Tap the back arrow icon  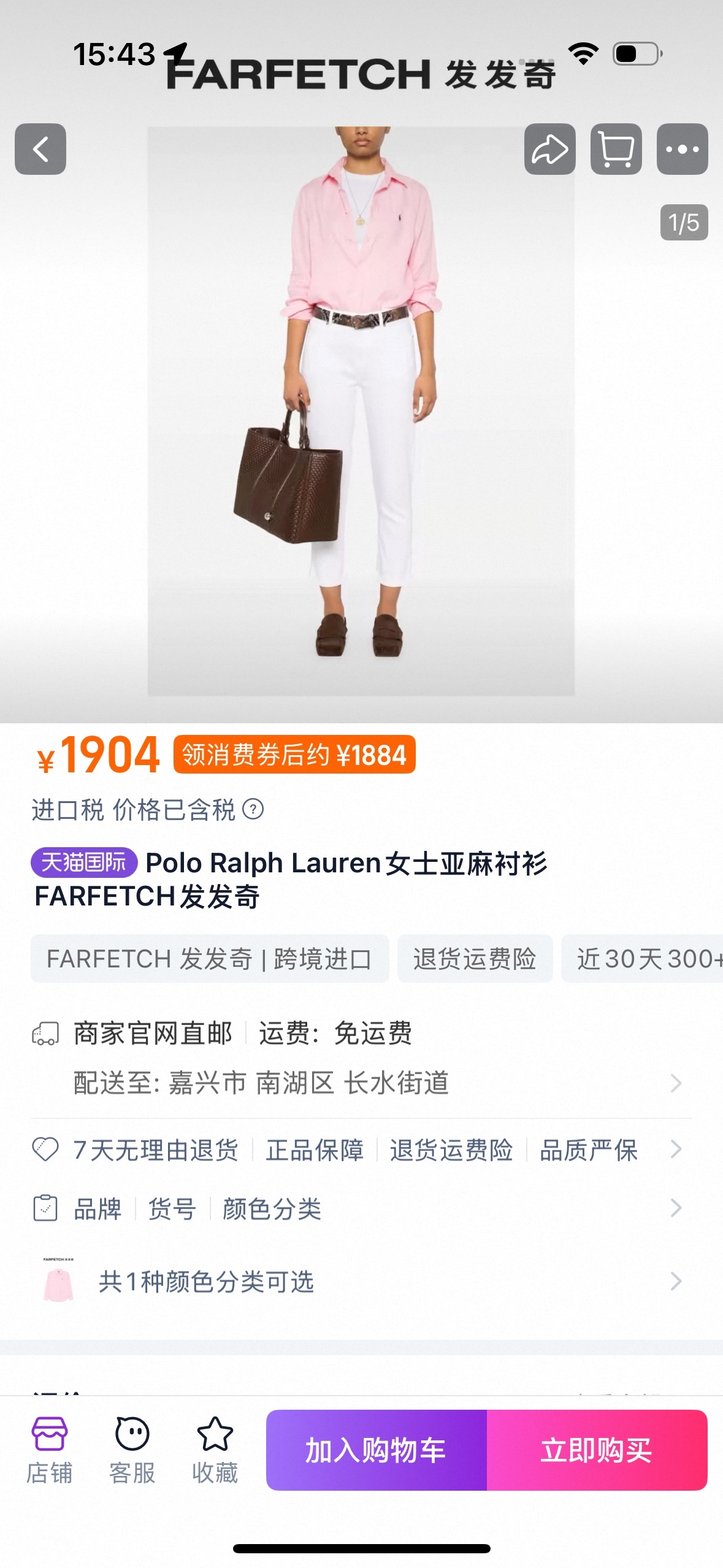click(x=40, y=149)
